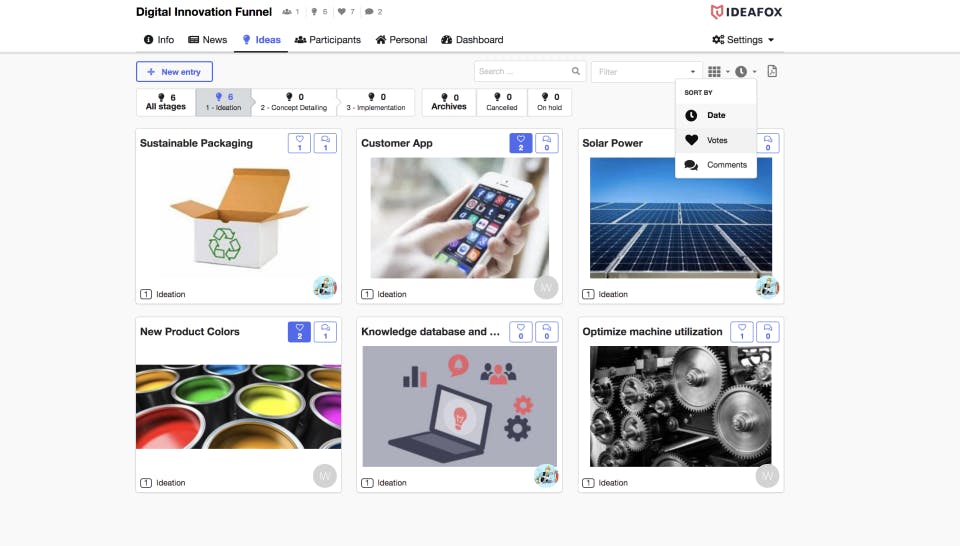Screen dimensions: 960x546
Task: Open comments on Sustainable Packaging
Action: [325, 143]
